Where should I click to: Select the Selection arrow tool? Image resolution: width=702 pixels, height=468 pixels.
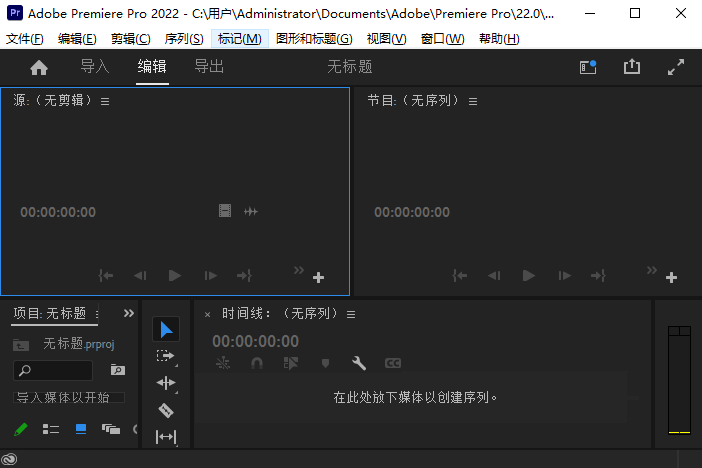click(166, 330)
